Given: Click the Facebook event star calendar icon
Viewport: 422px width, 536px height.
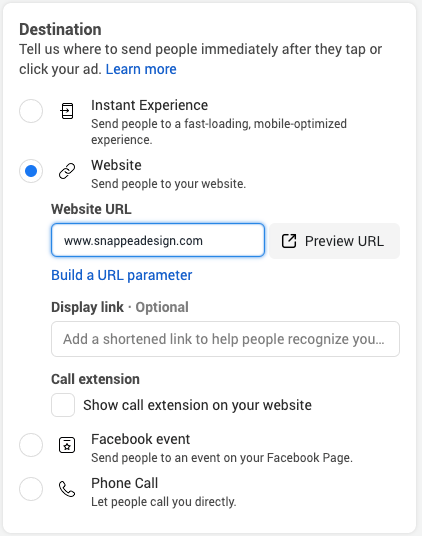Looking at the screenshot, I should (x=67, y=445).
